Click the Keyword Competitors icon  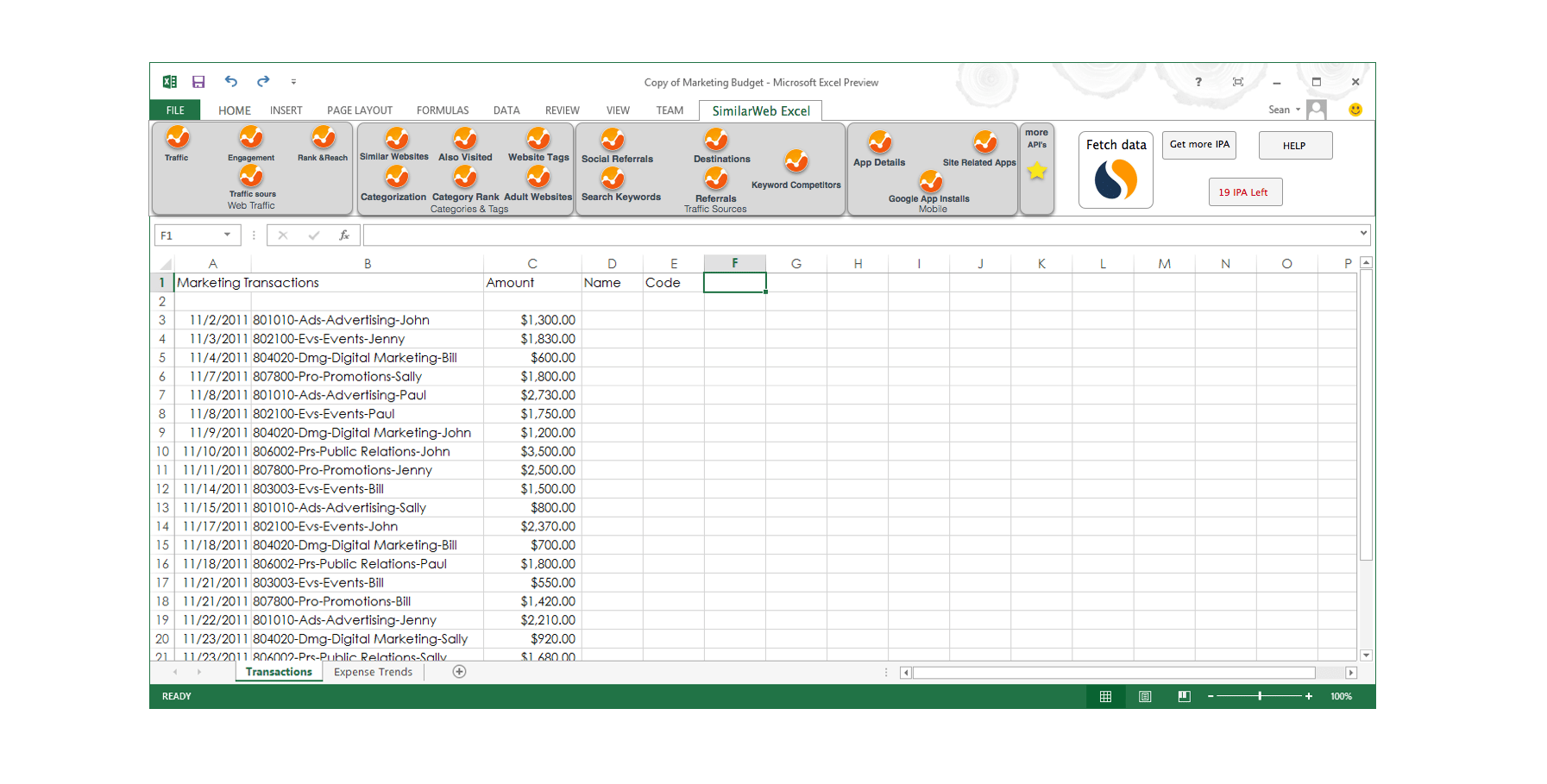(x=796, y=162)
